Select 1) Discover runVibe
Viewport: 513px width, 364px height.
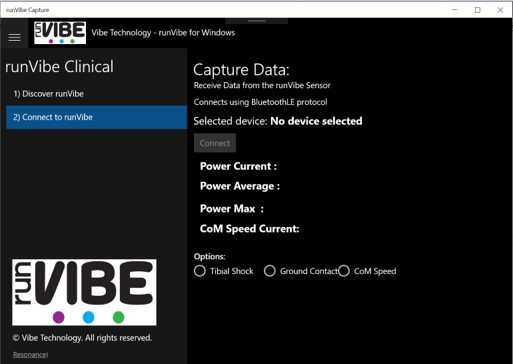[x=96, y=94]
